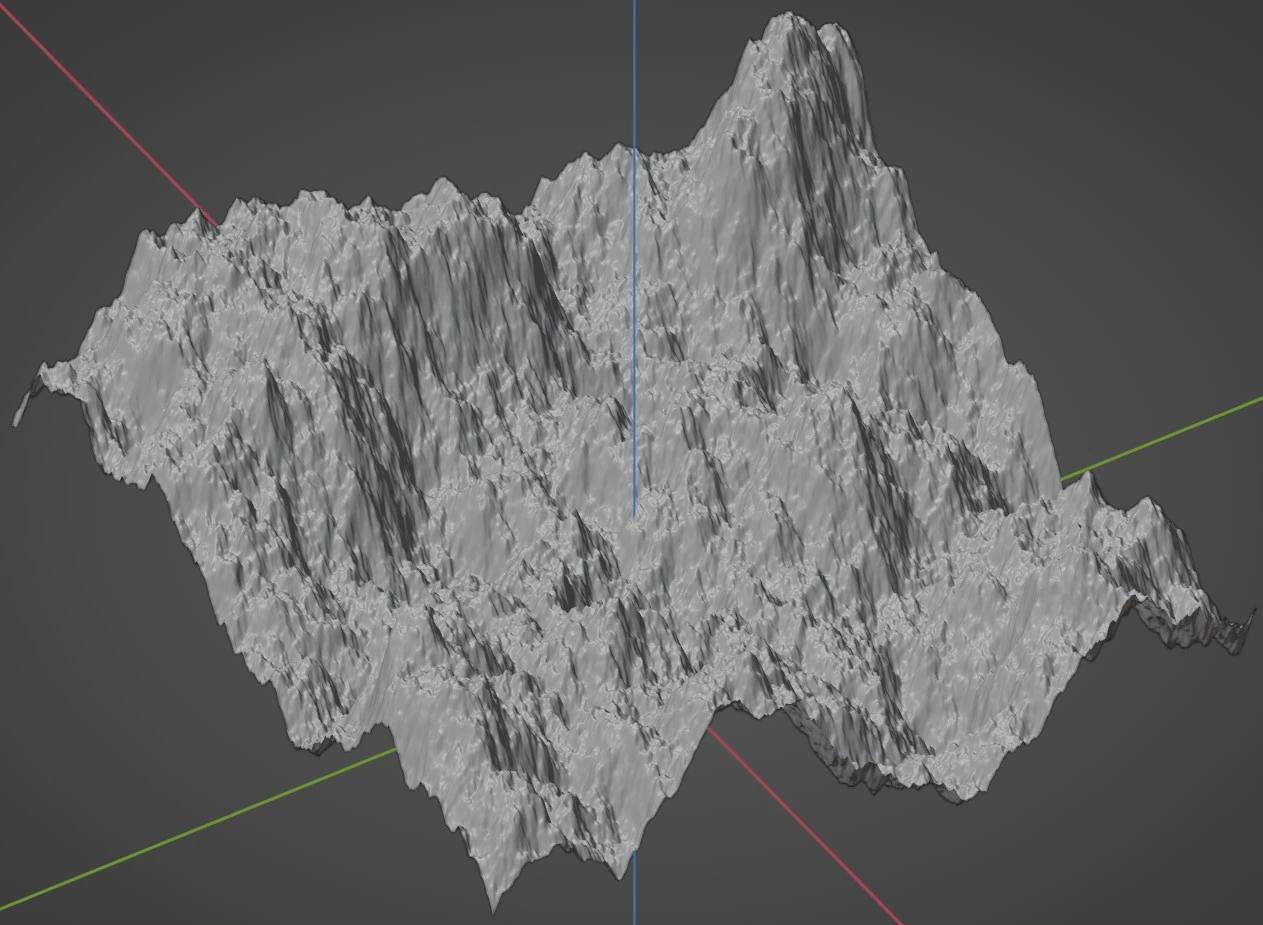
Task: Click empty viewport background in the top-right corner
Action: (x=1150, y=80)
